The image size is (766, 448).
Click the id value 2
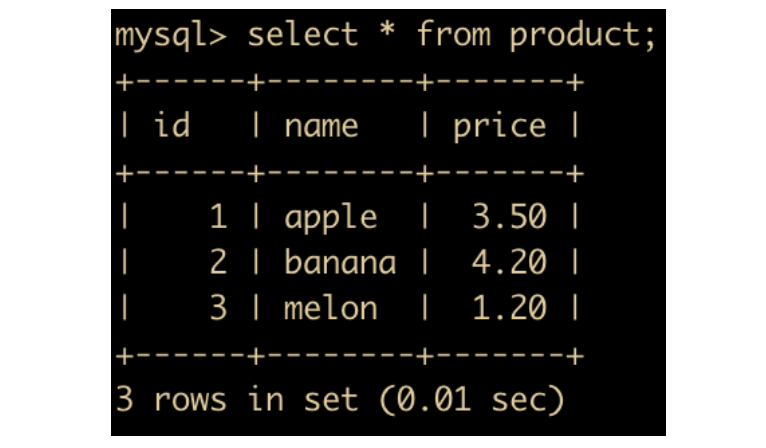(x=218, y=262)
